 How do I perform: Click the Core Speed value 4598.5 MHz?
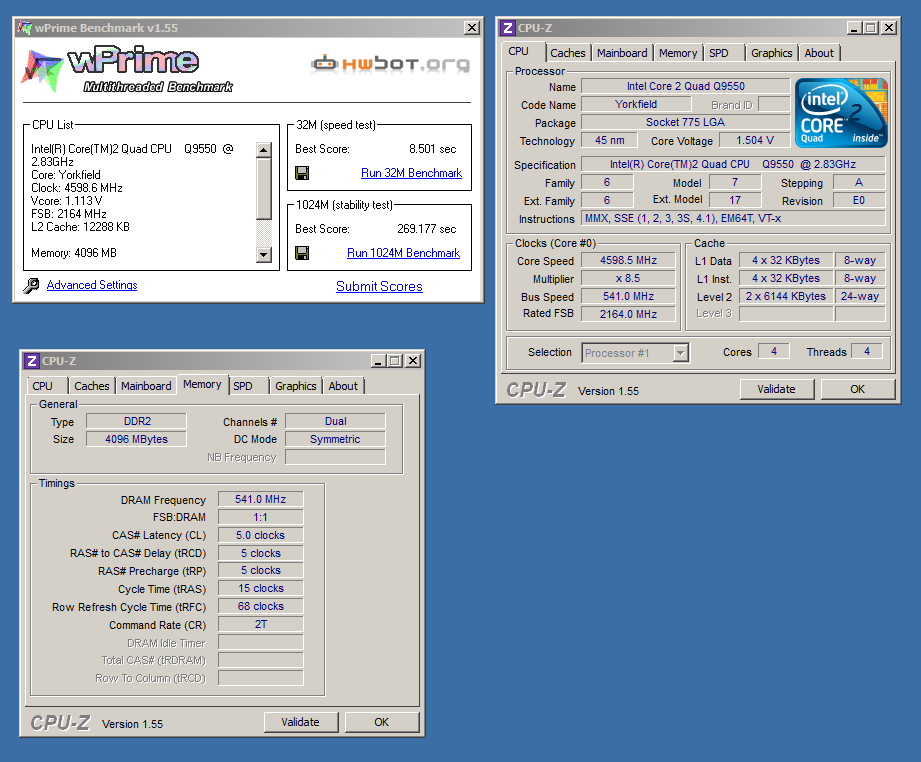click(x=628, y=260)
